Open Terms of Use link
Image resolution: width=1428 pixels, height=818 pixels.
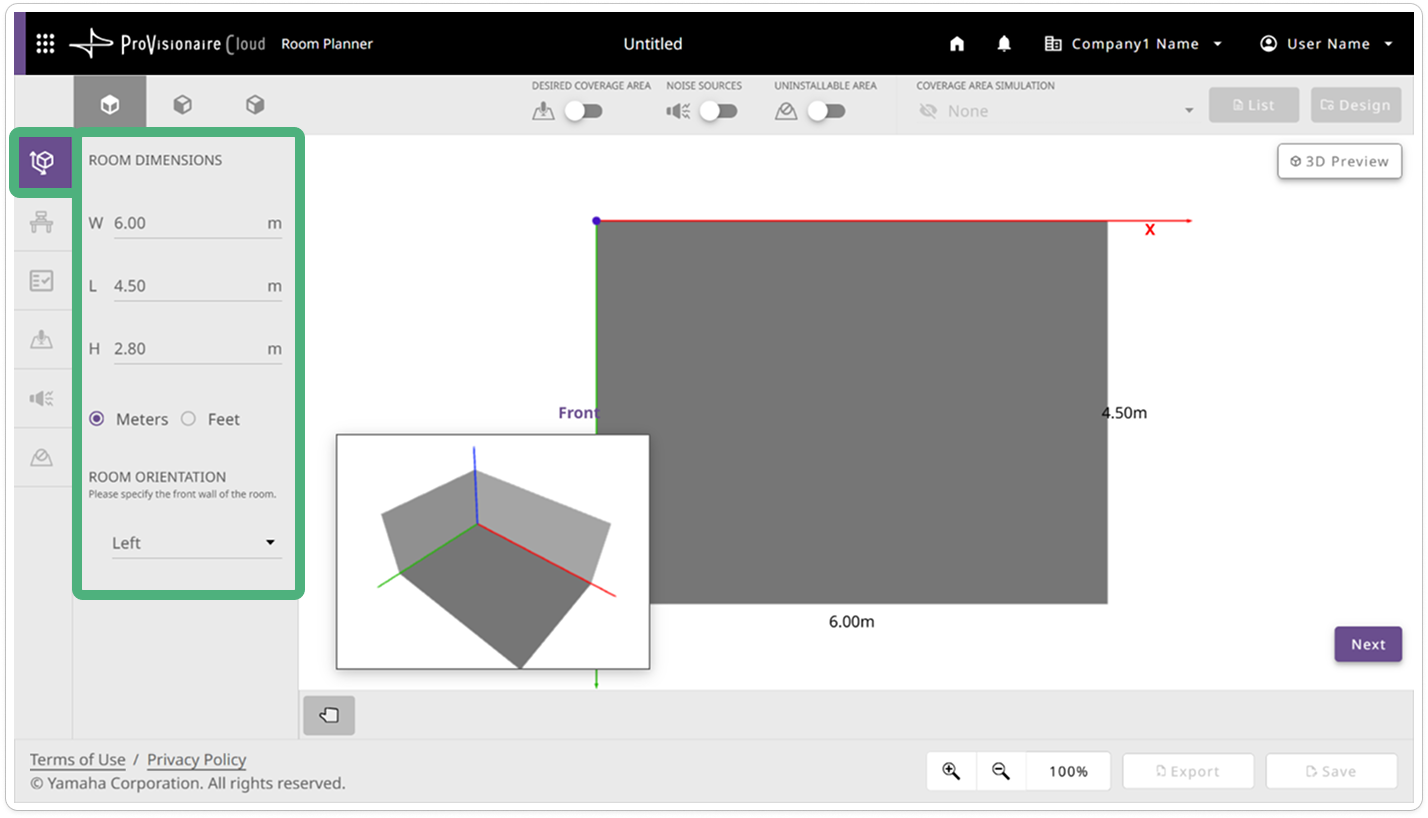77,760
